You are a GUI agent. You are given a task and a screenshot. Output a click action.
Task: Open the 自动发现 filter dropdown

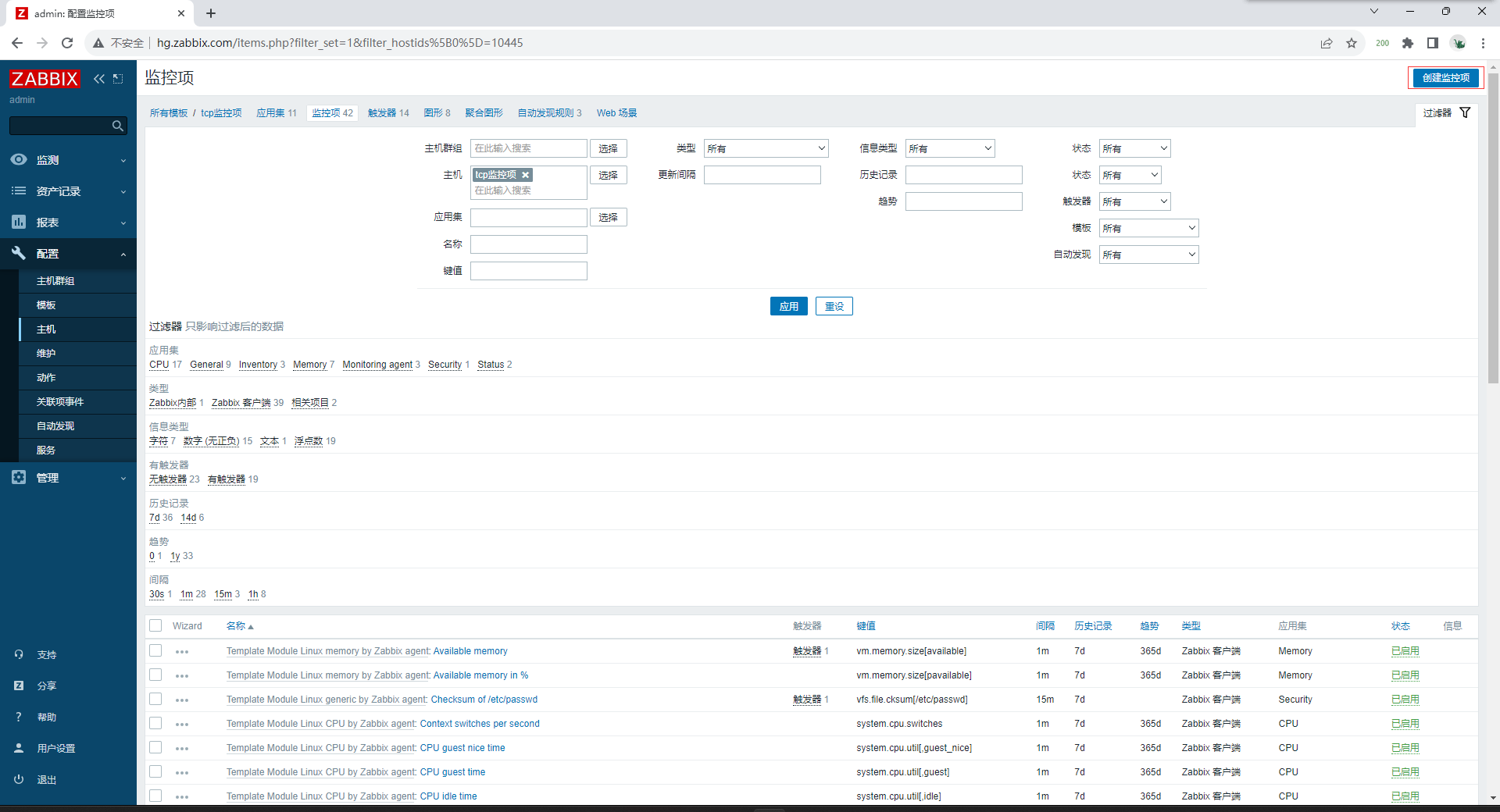click(1148, 255)
